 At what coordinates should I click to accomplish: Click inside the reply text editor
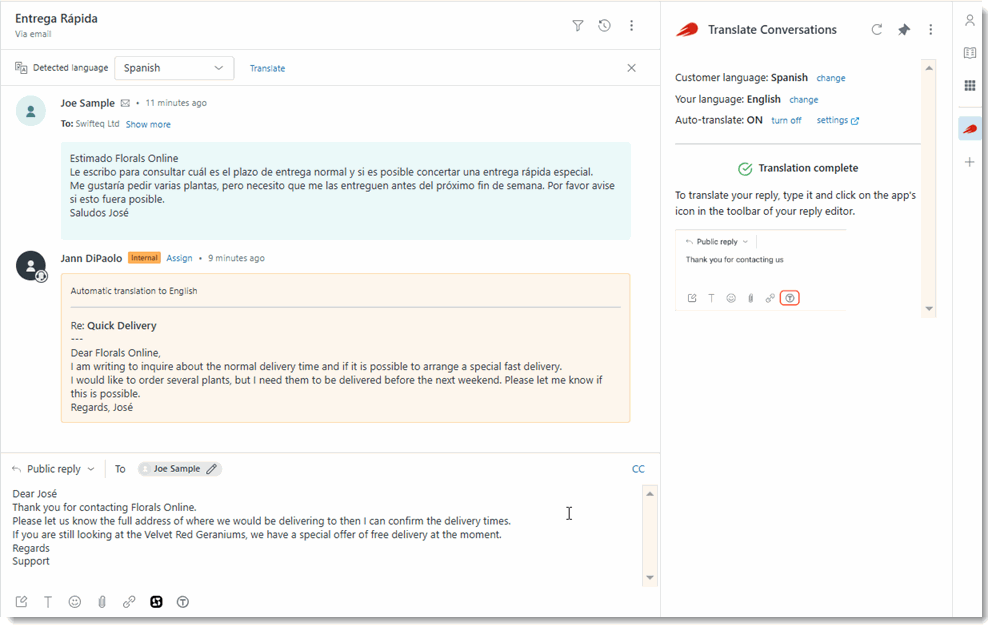tap(325, 535)
